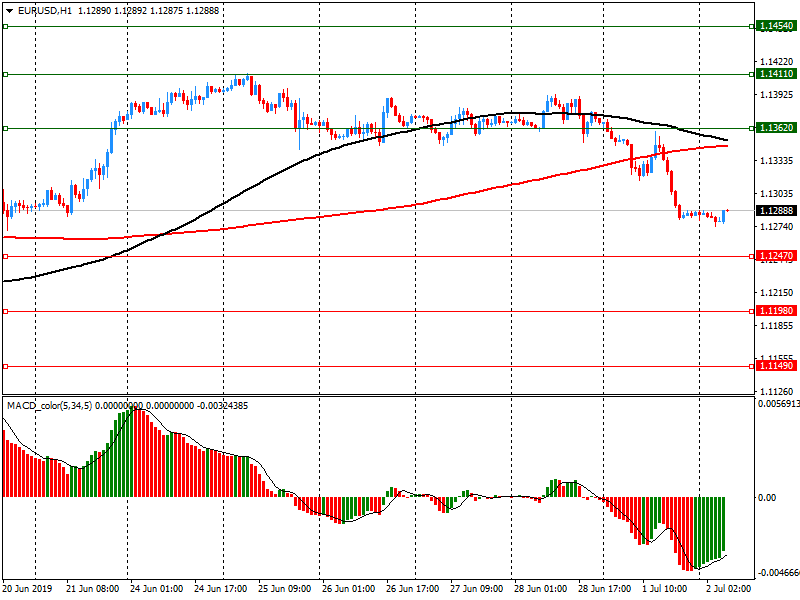800x600 pixels.
Task: Click the MACD_color(5,34,5) indicator label
Action: click(x=49, y=406)
